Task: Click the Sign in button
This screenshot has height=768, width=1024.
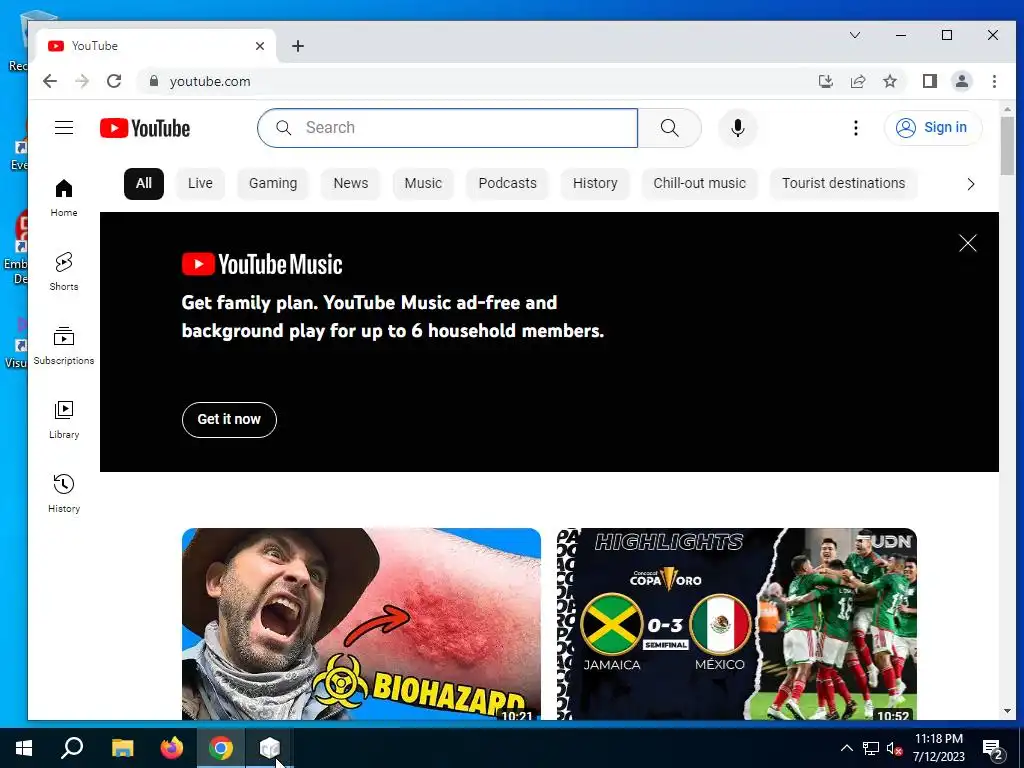Action: [x=933, y=127]
